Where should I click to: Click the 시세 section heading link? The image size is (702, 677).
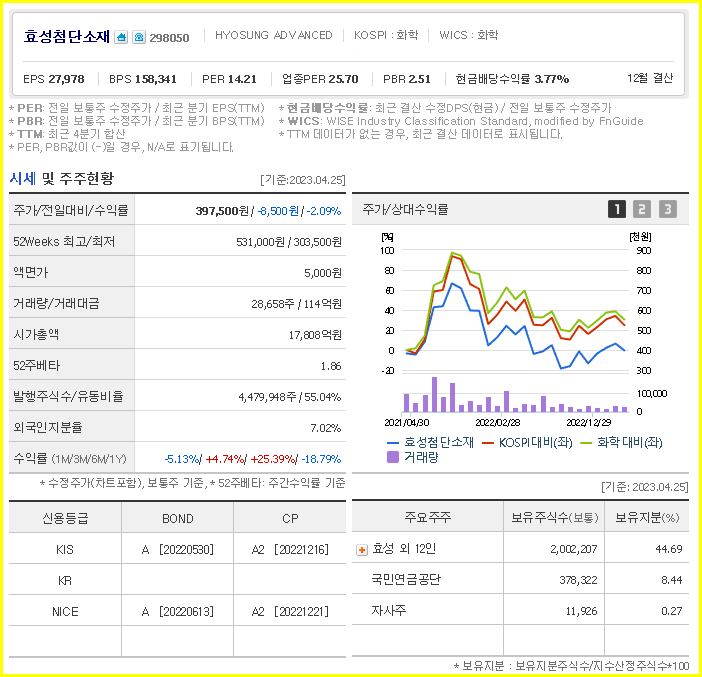coord(23,179)
